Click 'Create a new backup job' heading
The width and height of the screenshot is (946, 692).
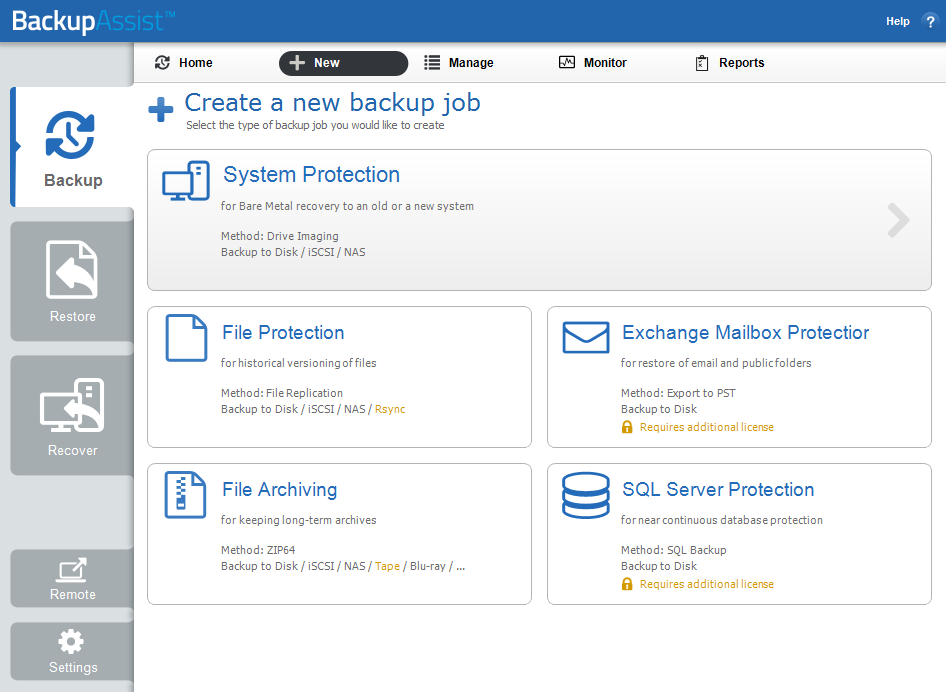332,103
